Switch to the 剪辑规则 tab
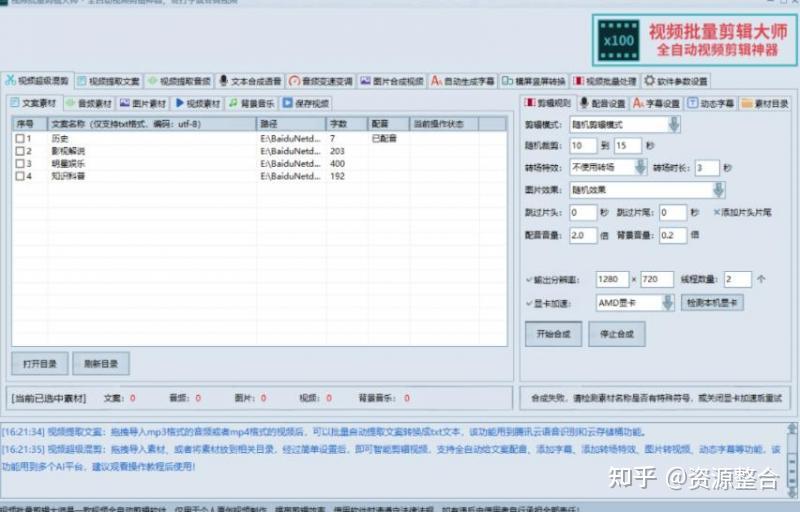Image resolution: width=800 pixels, height=512 pixels. point(548,103)
